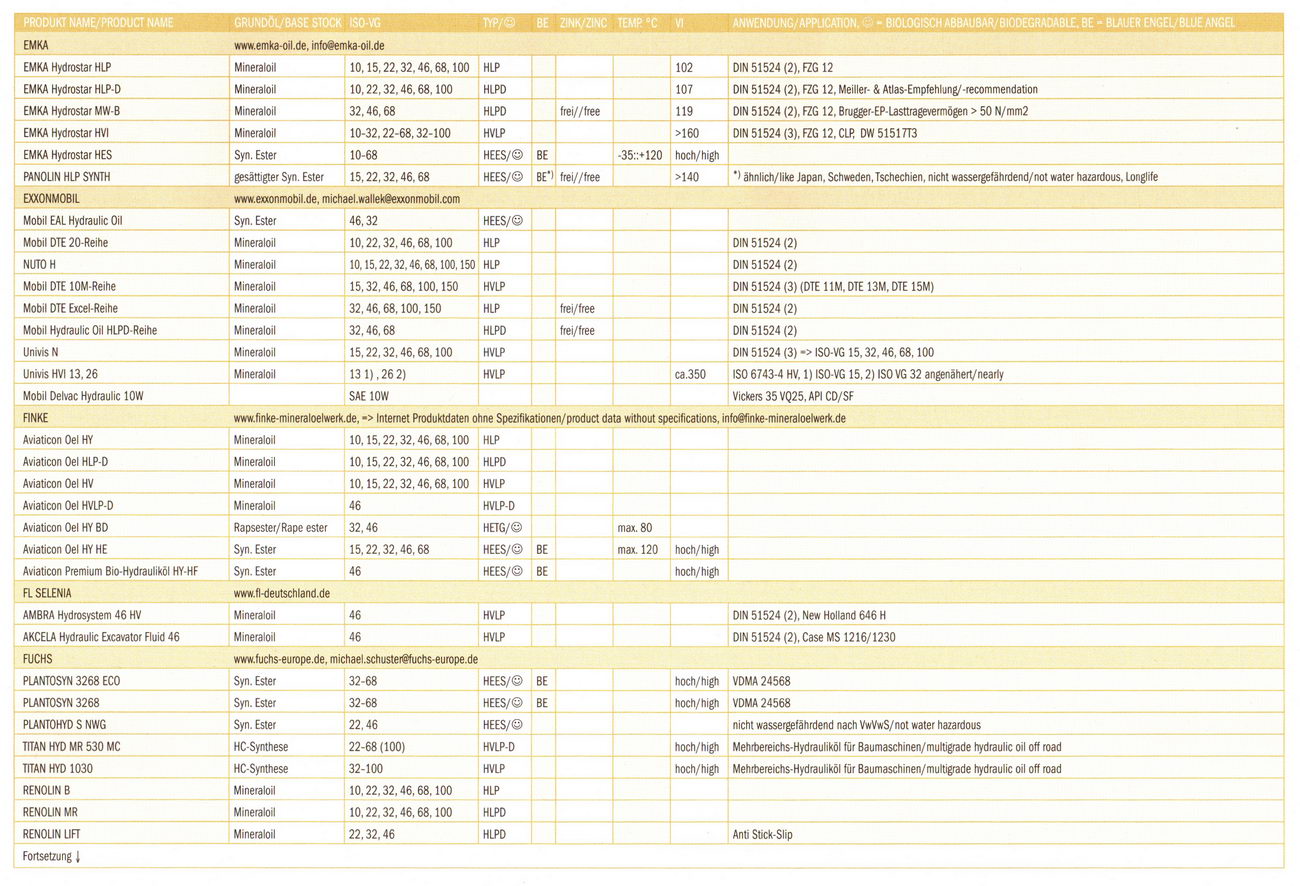
Task: Click the smiley icon in PLANTOSYN 3268 ECO row
Action: click(518, 682)
